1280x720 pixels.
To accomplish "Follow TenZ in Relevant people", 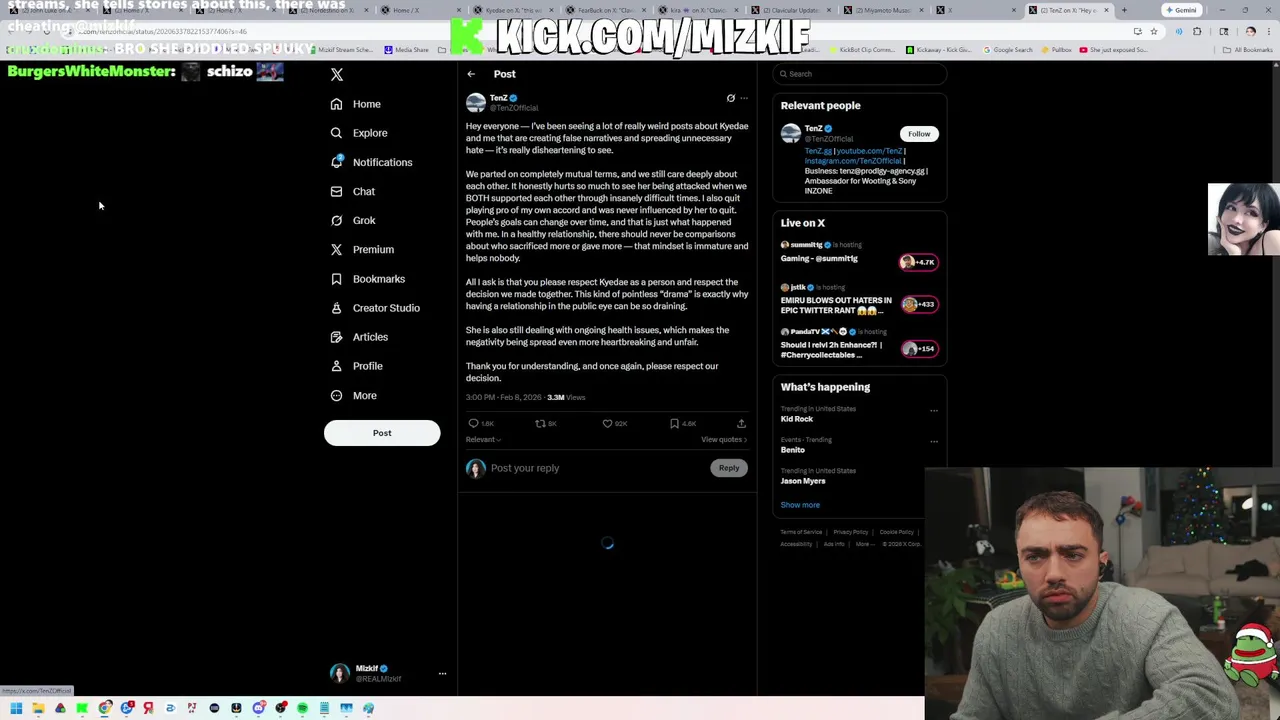I will (919, 134).
